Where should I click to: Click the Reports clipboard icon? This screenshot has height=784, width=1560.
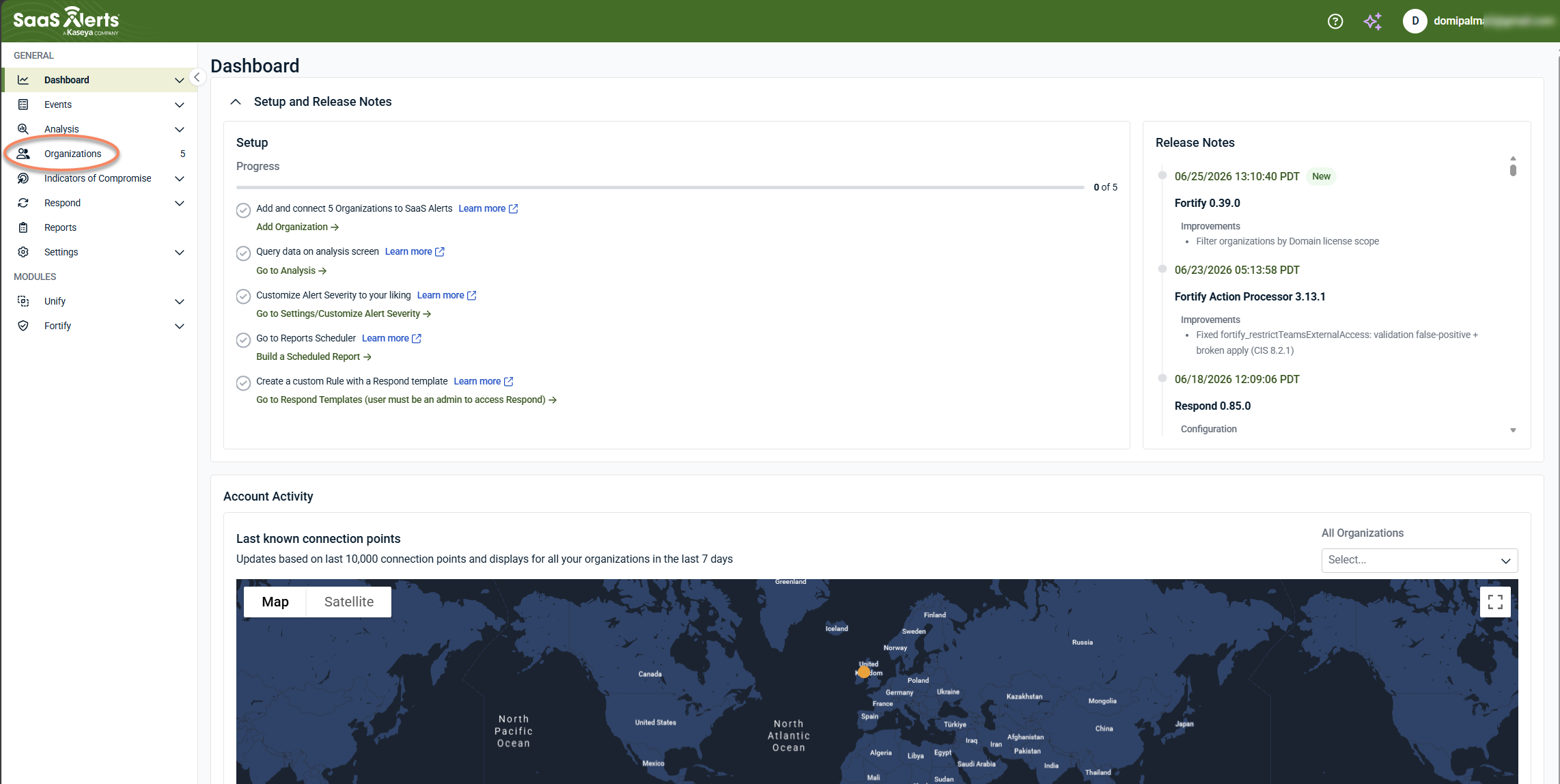pos(23,227)
